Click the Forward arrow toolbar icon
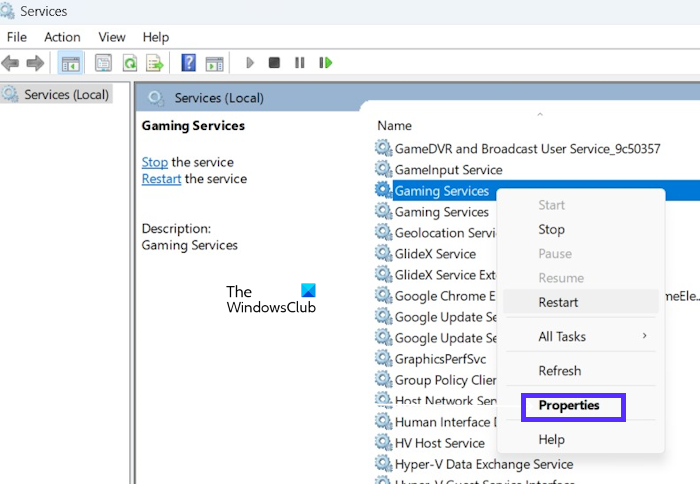The height and width of the screenshot is (484, 700). (x=35, y=63)
